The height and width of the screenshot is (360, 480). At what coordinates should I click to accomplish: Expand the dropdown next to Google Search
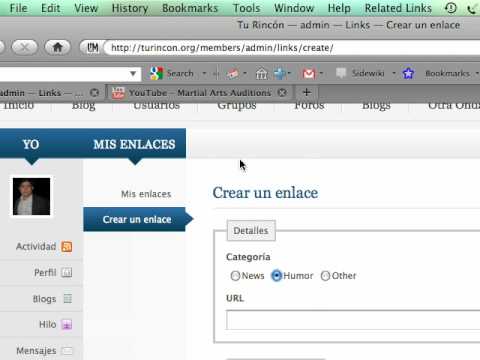(204, 73)
